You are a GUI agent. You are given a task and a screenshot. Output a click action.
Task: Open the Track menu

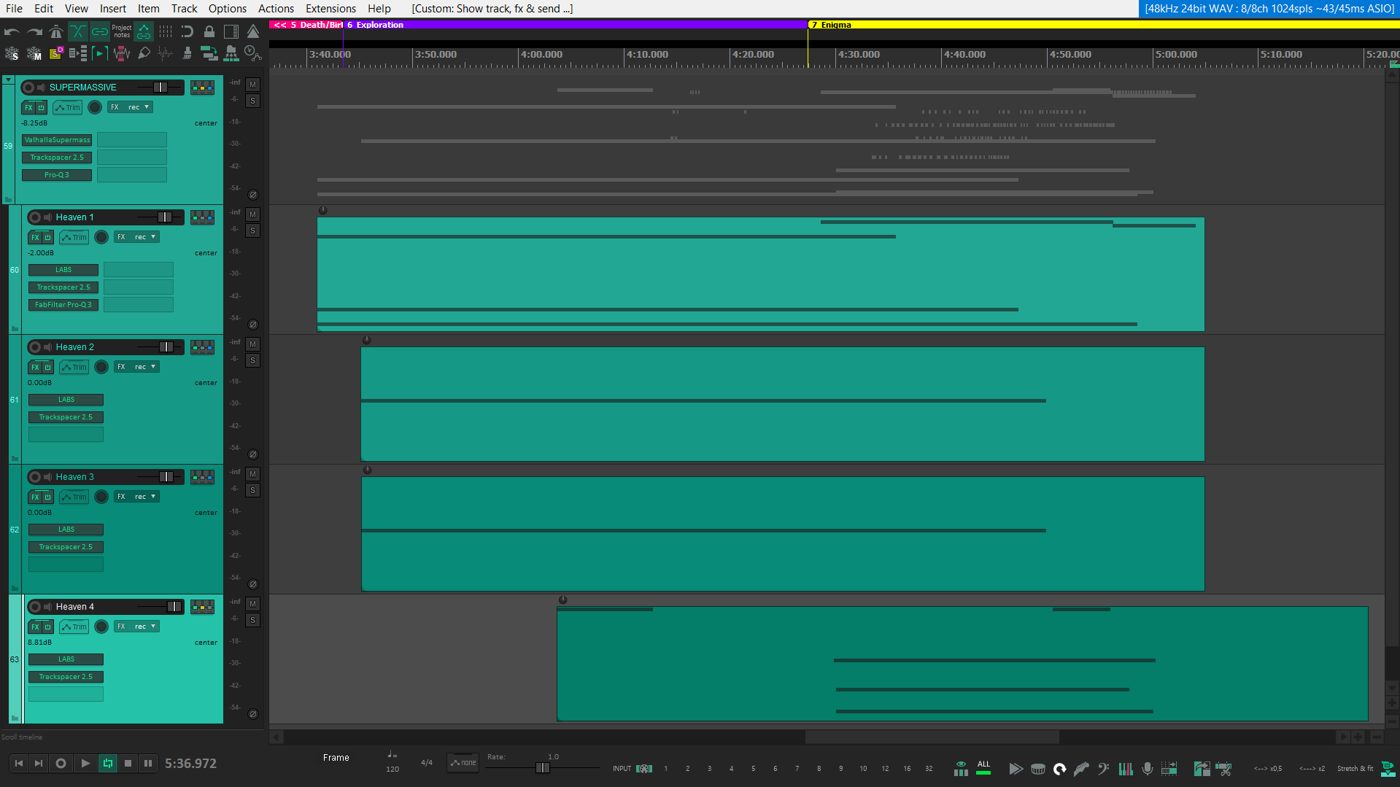(x=184, y=8)
